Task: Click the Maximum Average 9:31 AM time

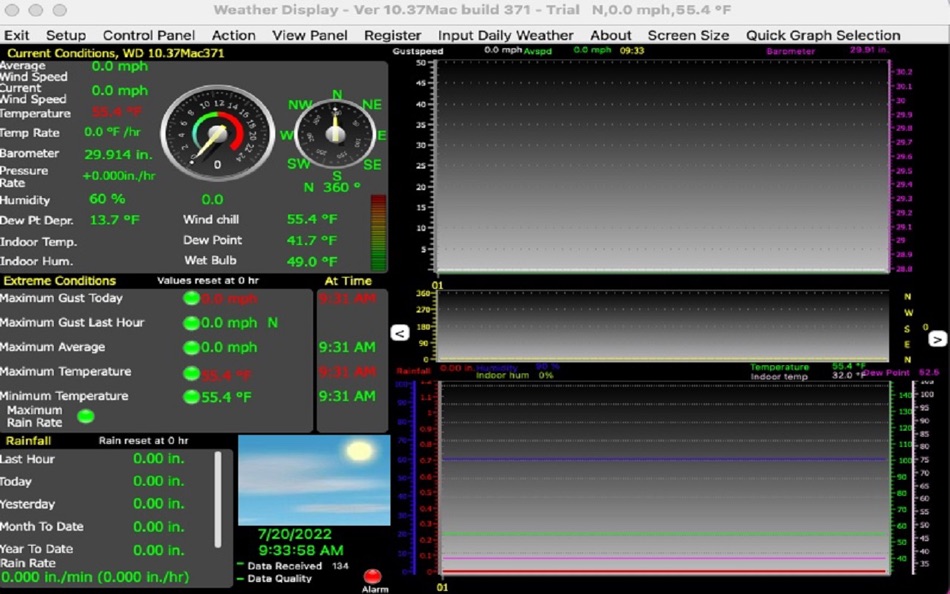Action: [347, 347]
